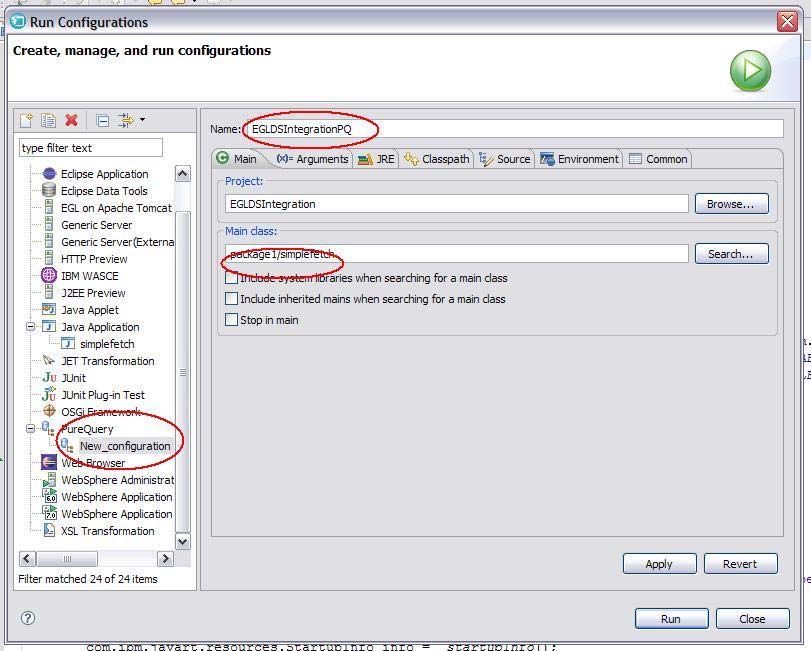Click the Java Applet icon
Image resolution: width=811 pixels, height=651 pixels.
coord(49,310)
